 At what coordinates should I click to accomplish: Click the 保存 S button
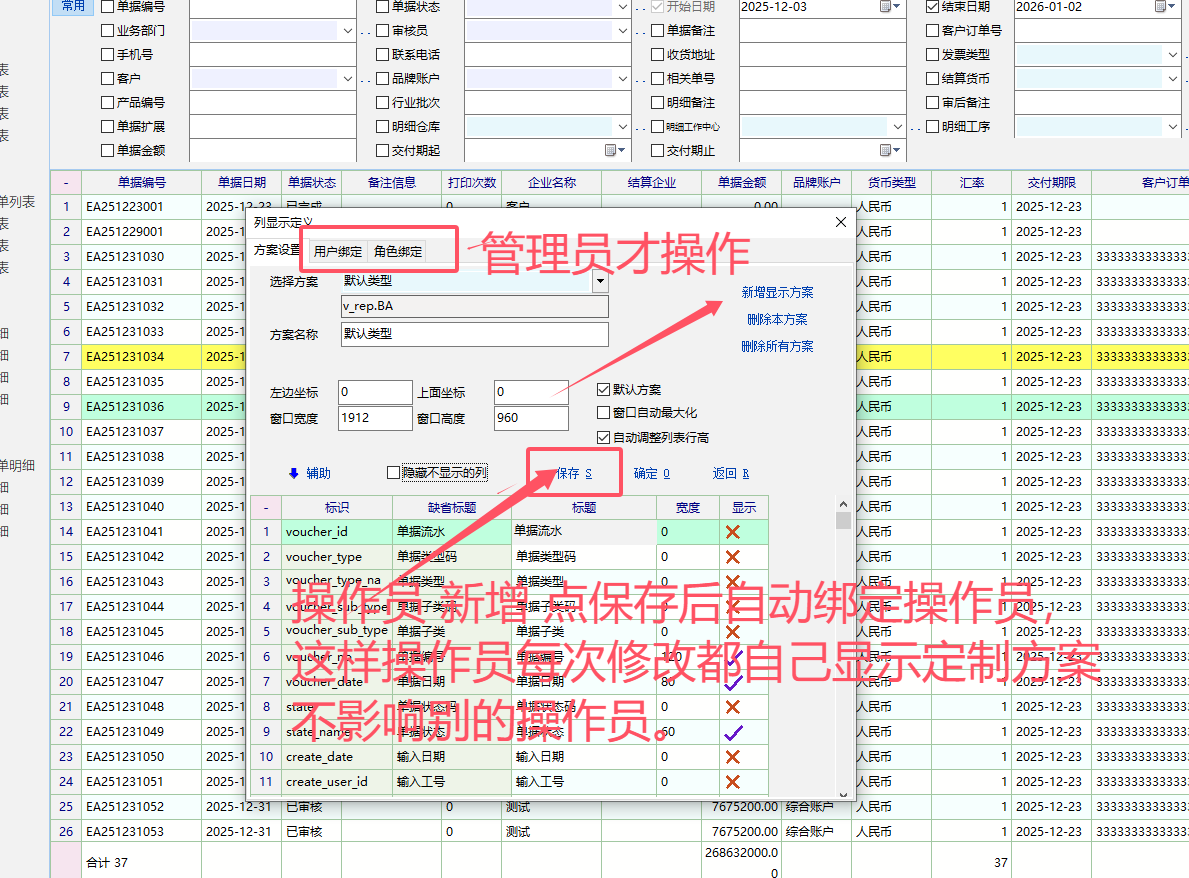pyautogui.click(x=574, y=473)
